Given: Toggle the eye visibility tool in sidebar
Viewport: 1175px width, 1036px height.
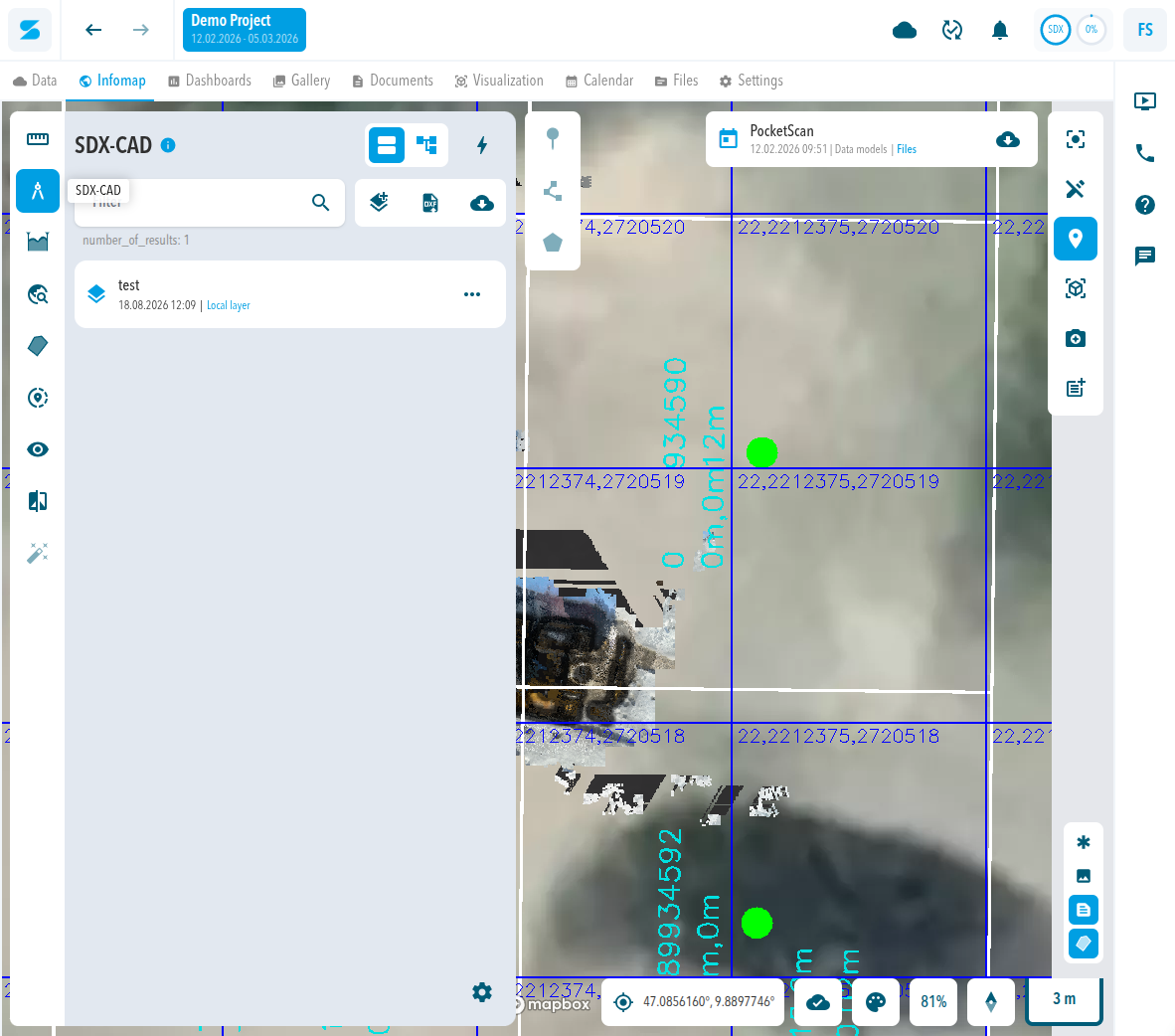Looking at the screenshot, I should 38,449.
